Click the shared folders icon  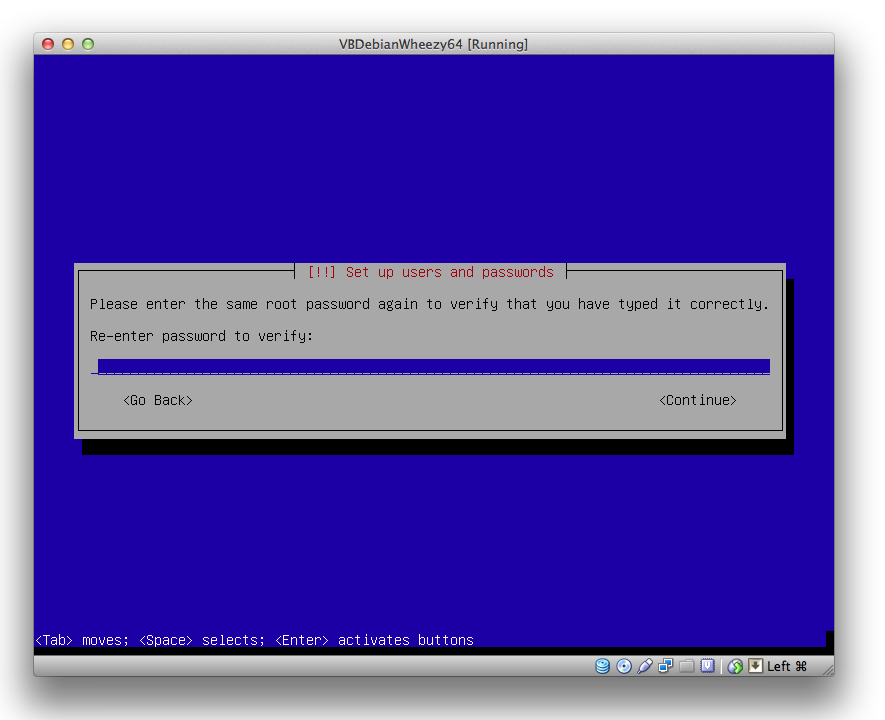686,666
